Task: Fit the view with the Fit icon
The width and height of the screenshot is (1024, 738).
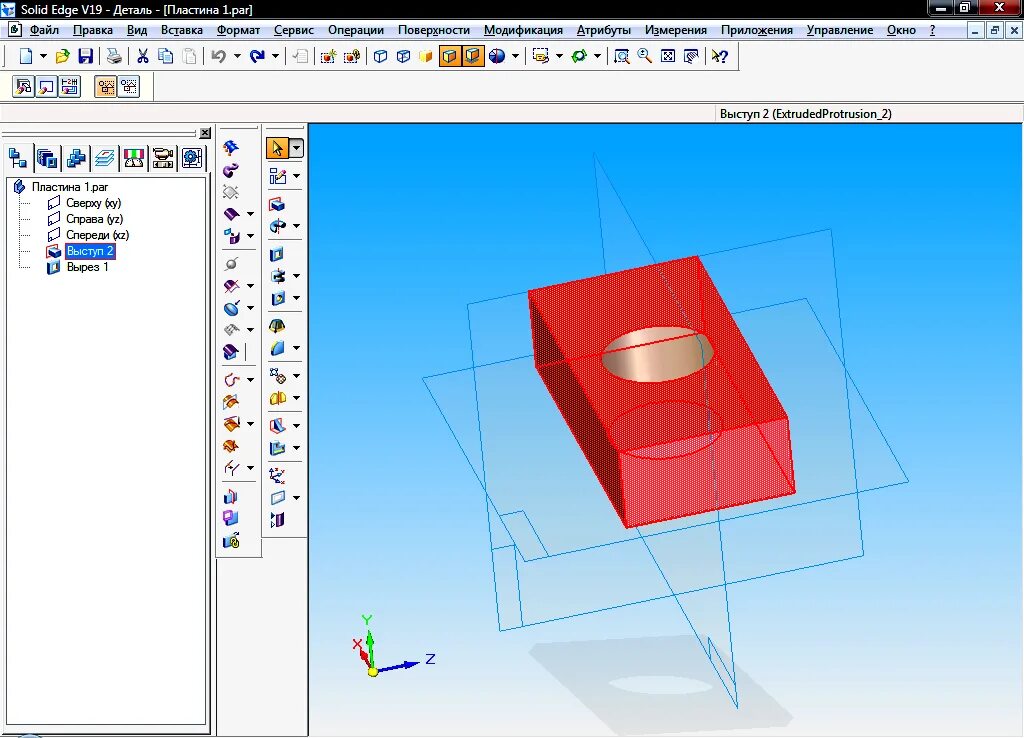Action: [x=668, y=56]
